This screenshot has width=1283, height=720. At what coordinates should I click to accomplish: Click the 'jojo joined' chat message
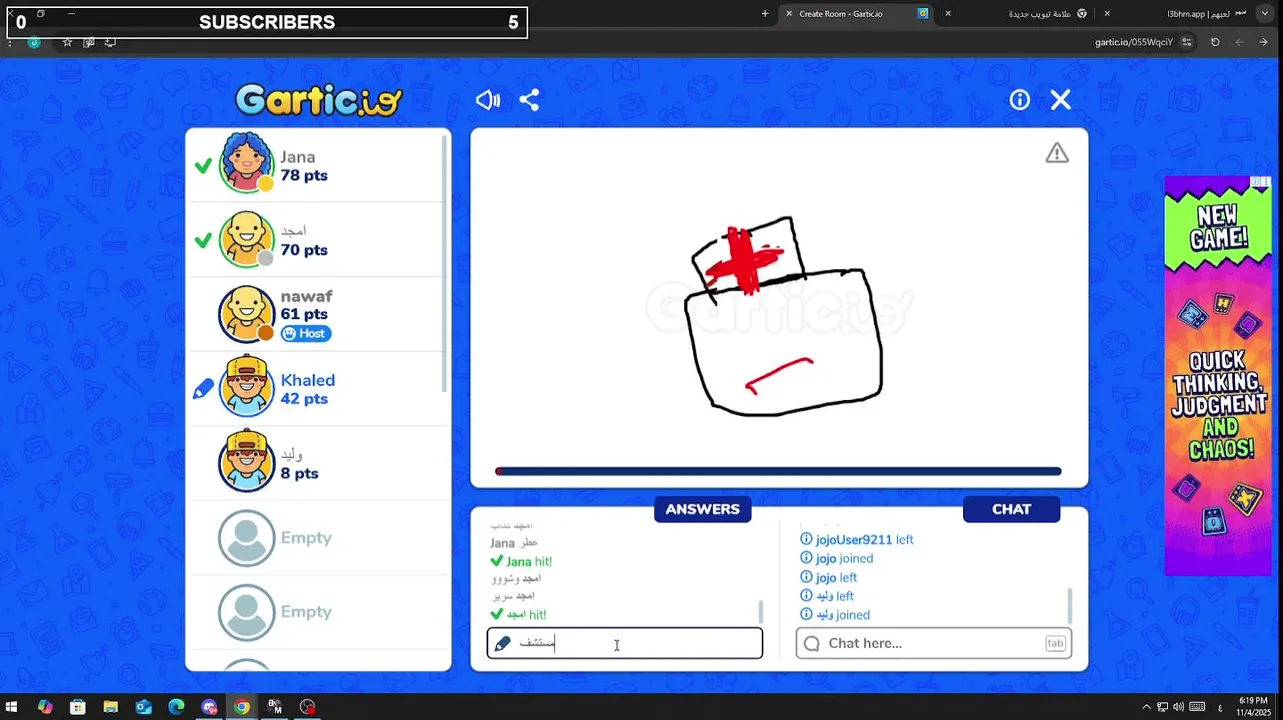837,559
